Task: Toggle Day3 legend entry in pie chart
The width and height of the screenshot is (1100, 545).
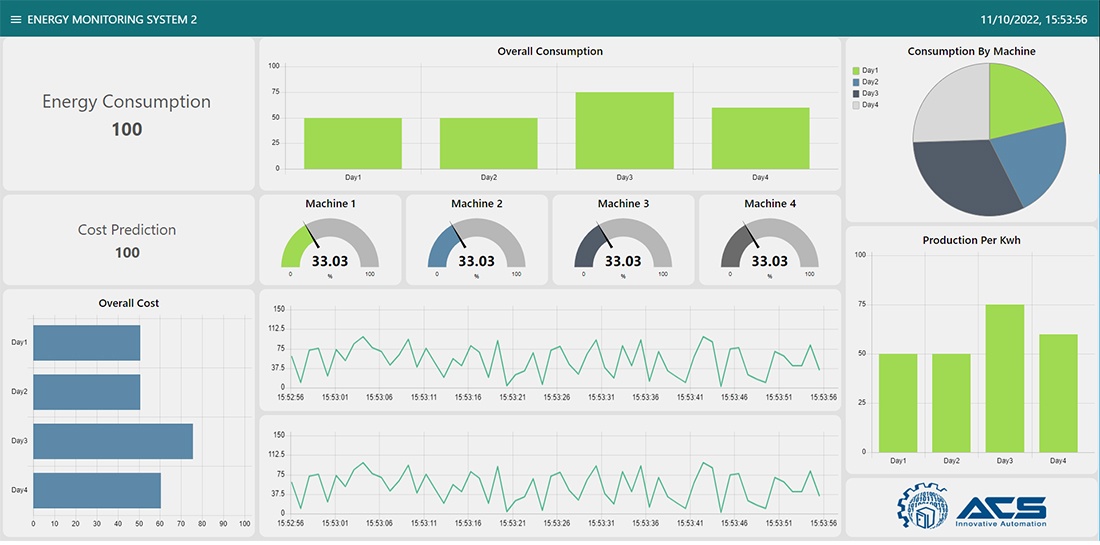Action: [x=865, y=93]
